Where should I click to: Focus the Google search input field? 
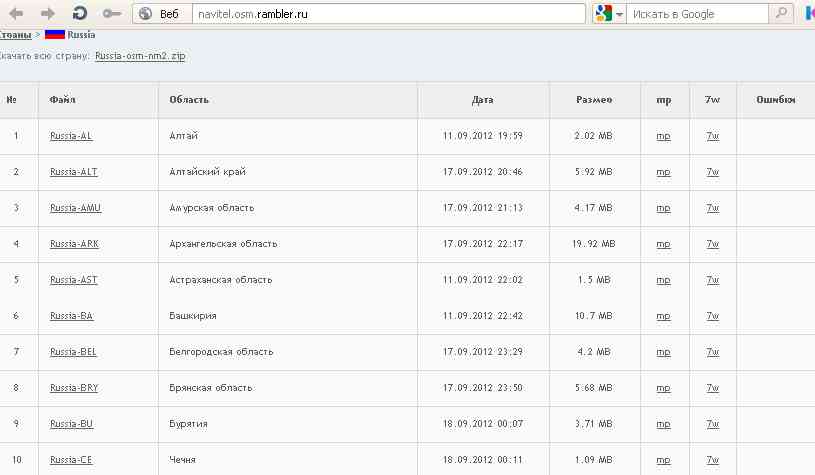point(695,14)
